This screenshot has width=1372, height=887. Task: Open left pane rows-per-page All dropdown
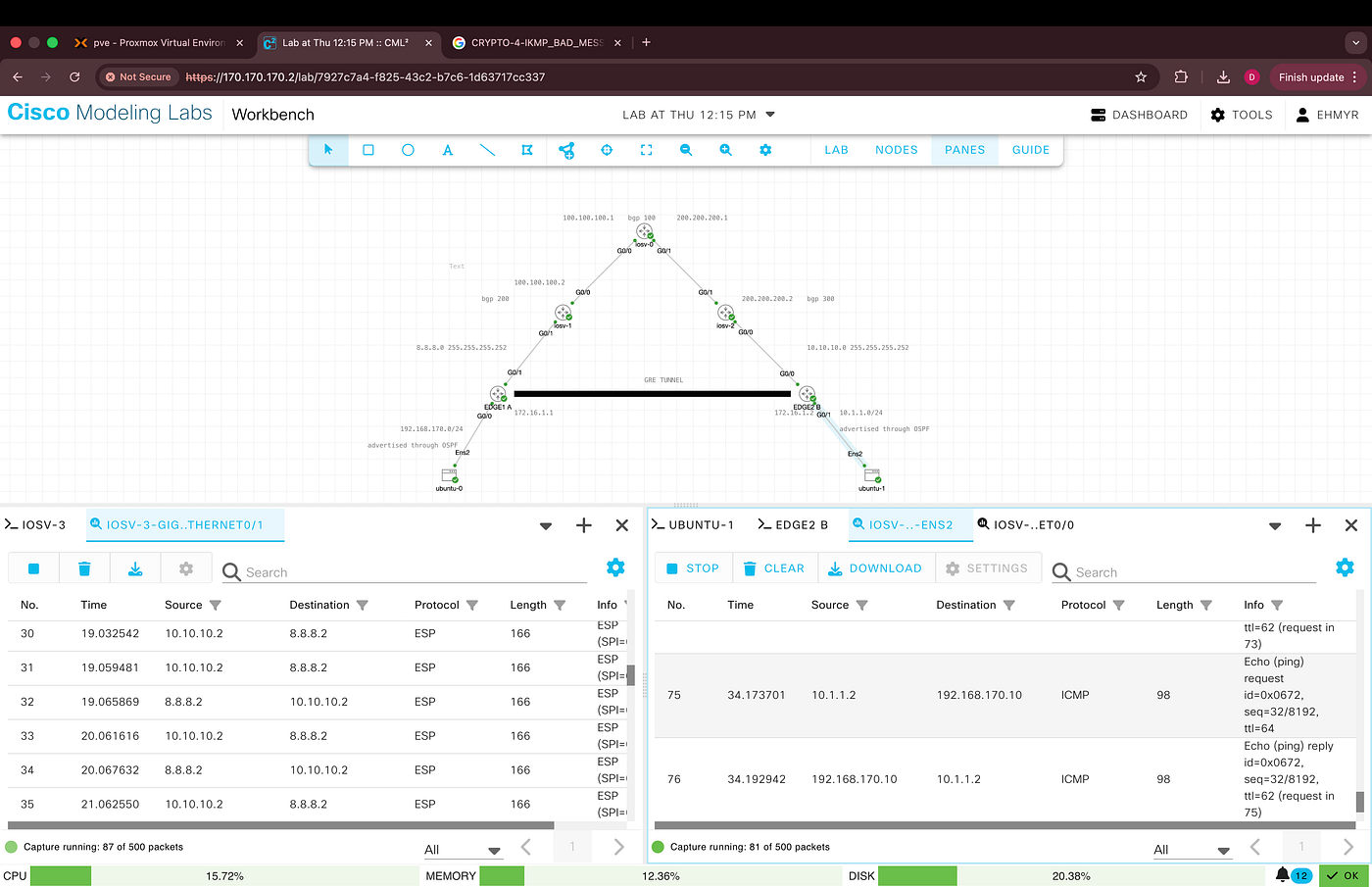coord(463,850)
